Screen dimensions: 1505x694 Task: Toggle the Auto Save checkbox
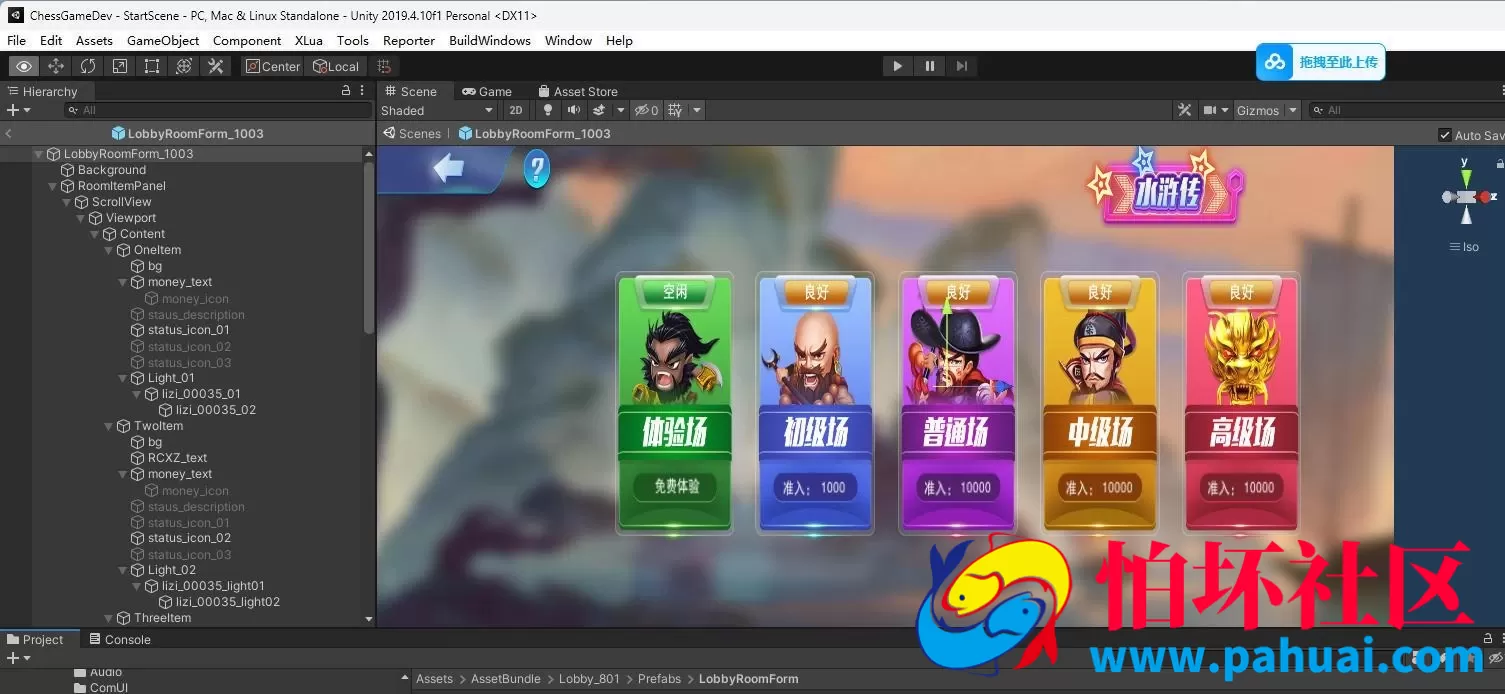point(1444,135)
